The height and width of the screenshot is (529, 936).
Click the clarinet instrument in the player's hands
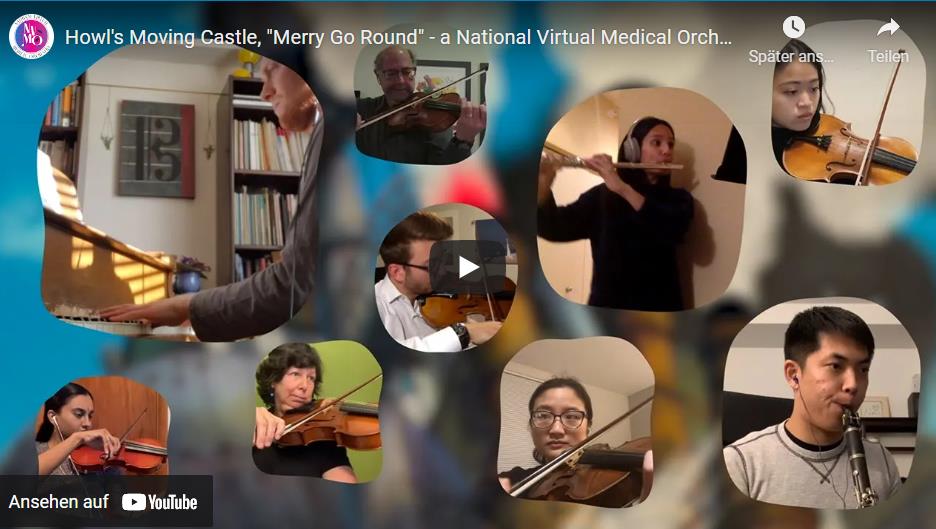click(860, 458)
